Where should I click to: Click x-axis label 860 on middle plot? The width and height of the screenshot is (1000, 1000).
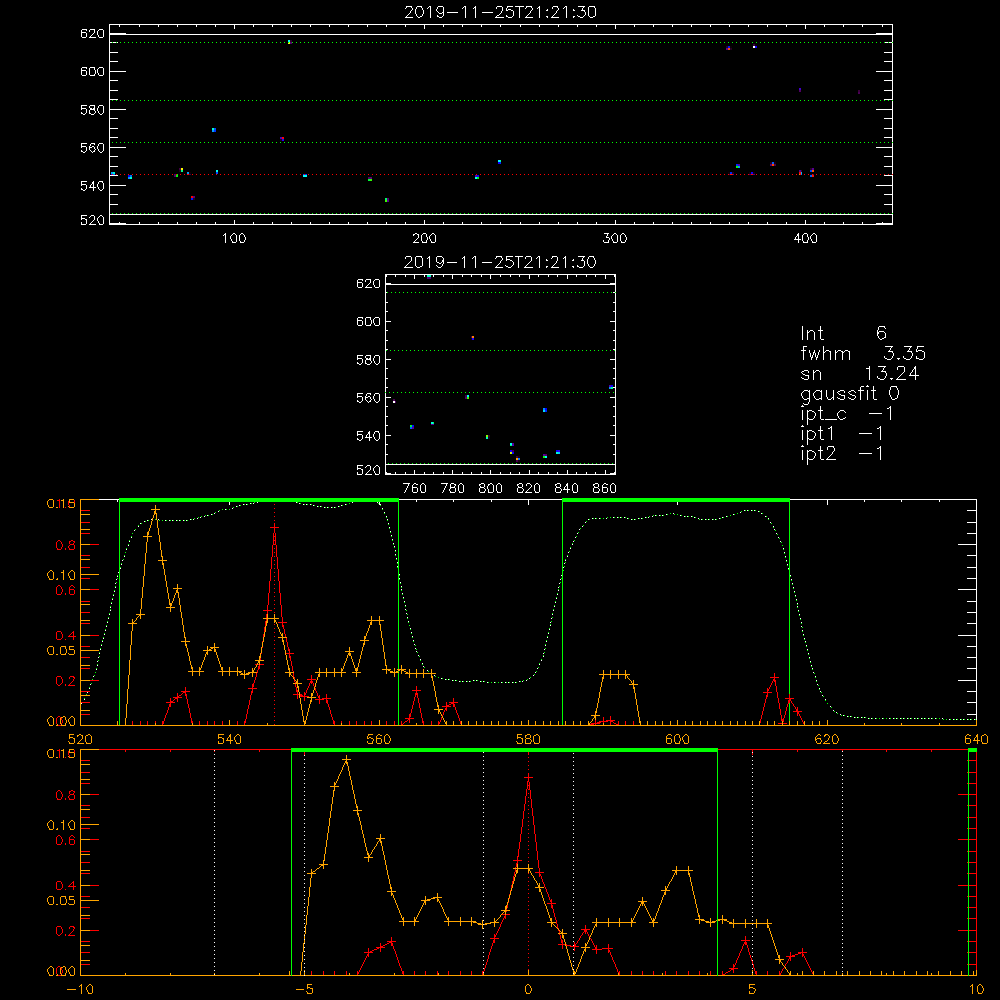coord(604,489)
